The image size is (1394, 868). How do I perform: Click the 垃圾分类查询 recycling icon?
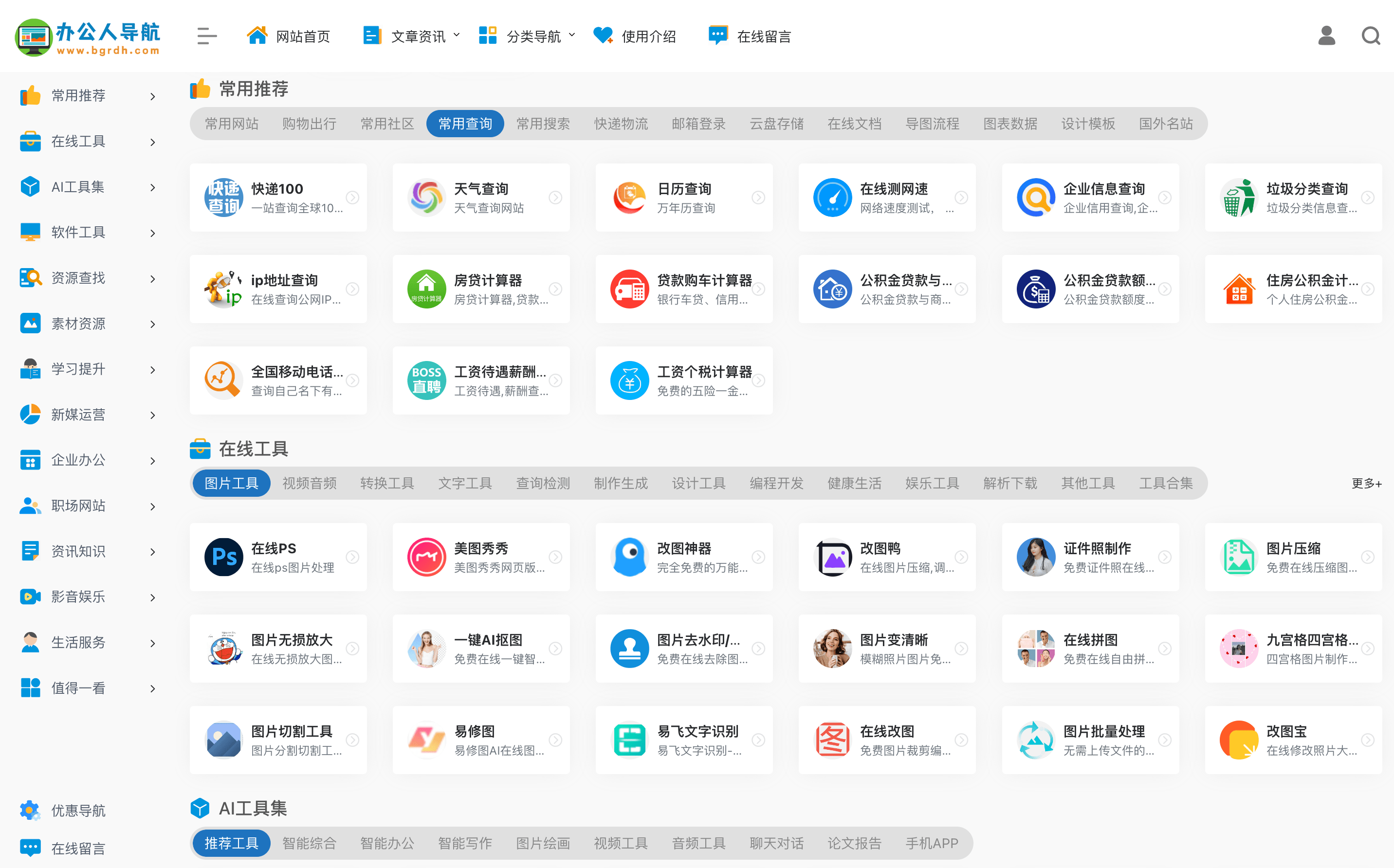click(x=1238, y=197)
